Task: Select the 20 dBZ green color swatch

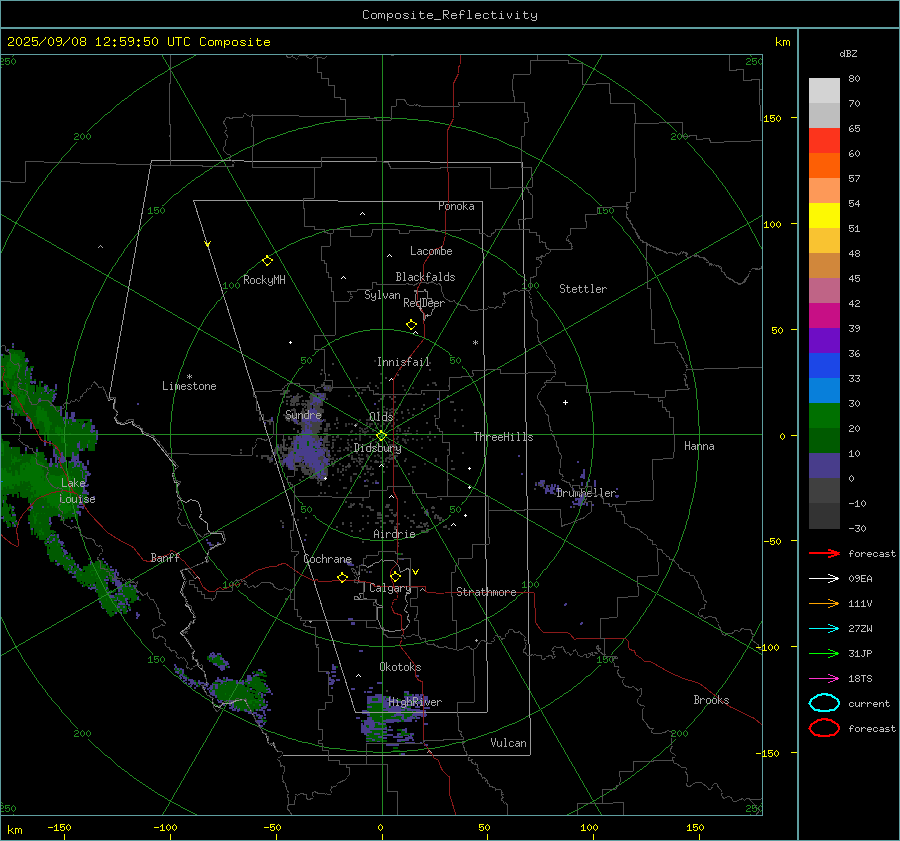Action: point(824,416)
